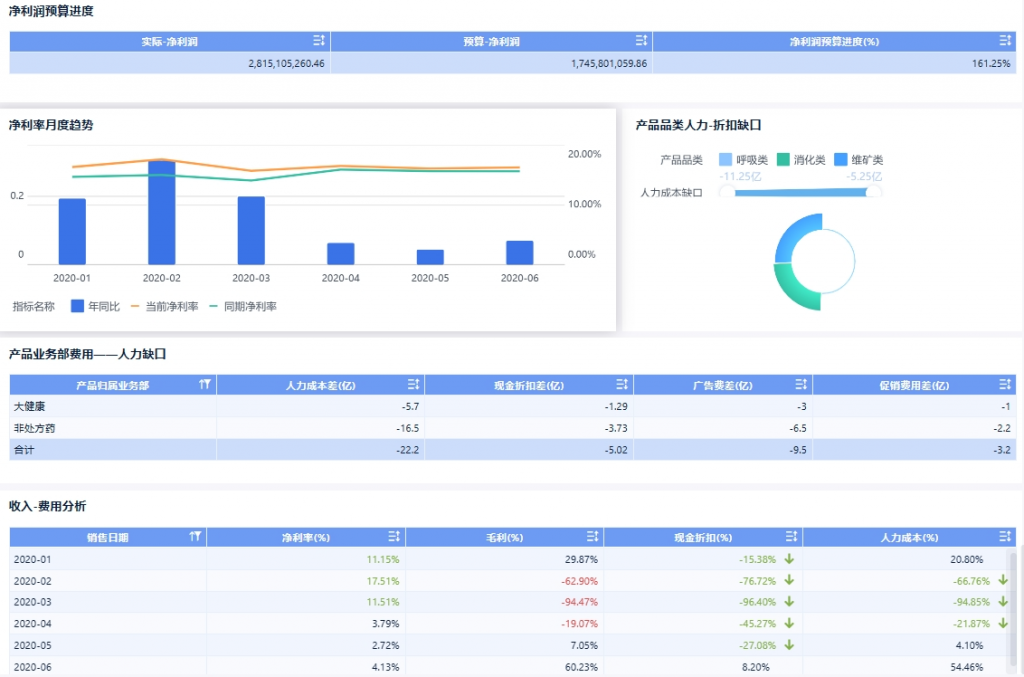Open sort menu on 广告费差(亿) column
The width and height of the screenshot is (1024, 677).
(x=801, y=385)
